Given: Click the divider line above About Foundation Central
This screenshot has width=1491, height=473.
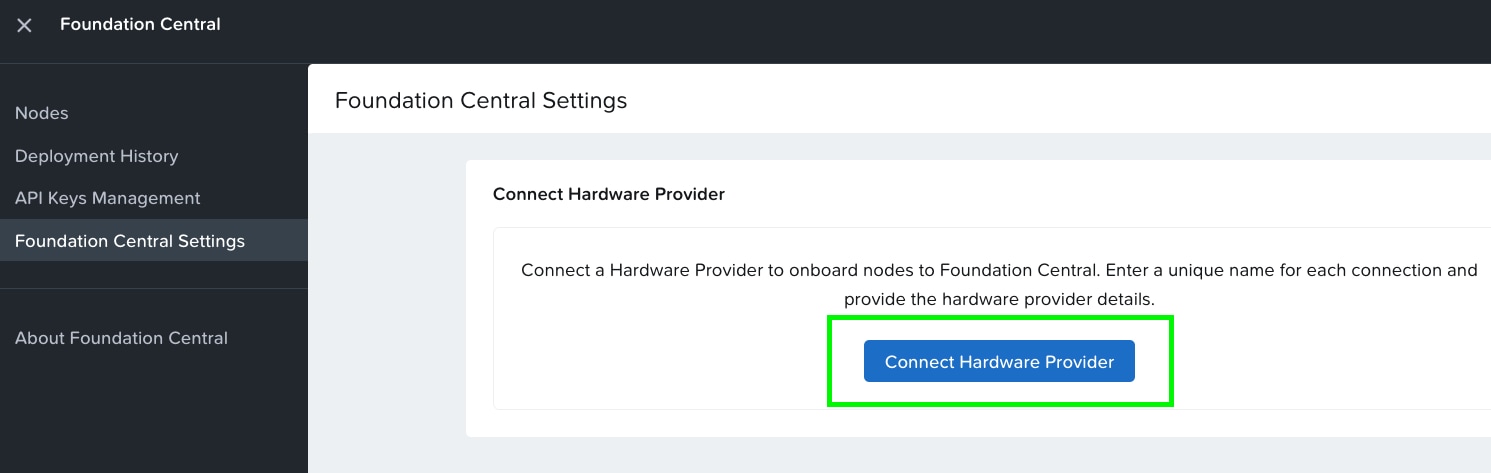Looking at the screenshot, I should pyautogui.click(x=154, y=289).
